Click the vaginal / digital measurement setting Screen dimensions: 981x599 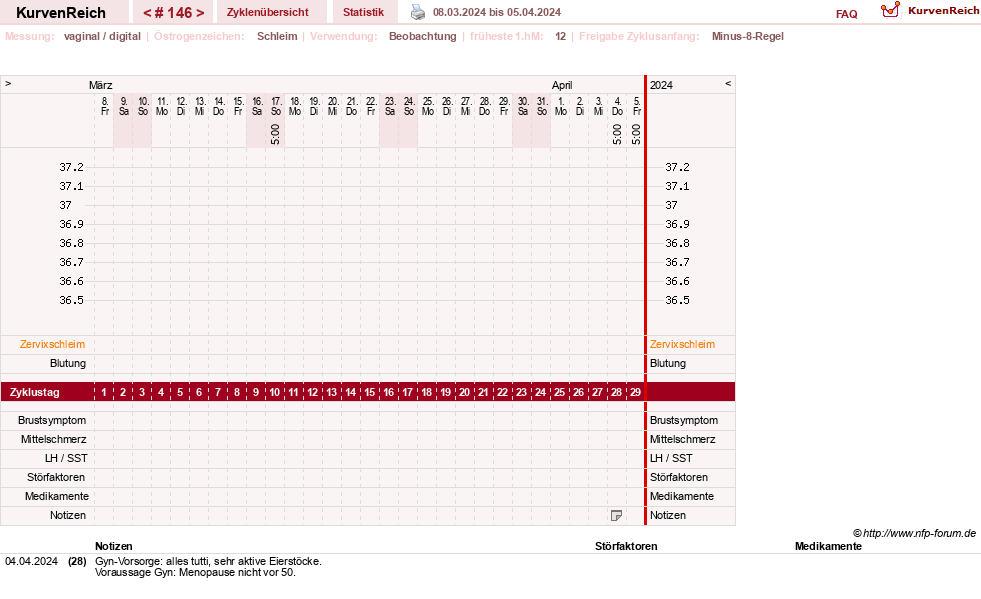(102, 36)
